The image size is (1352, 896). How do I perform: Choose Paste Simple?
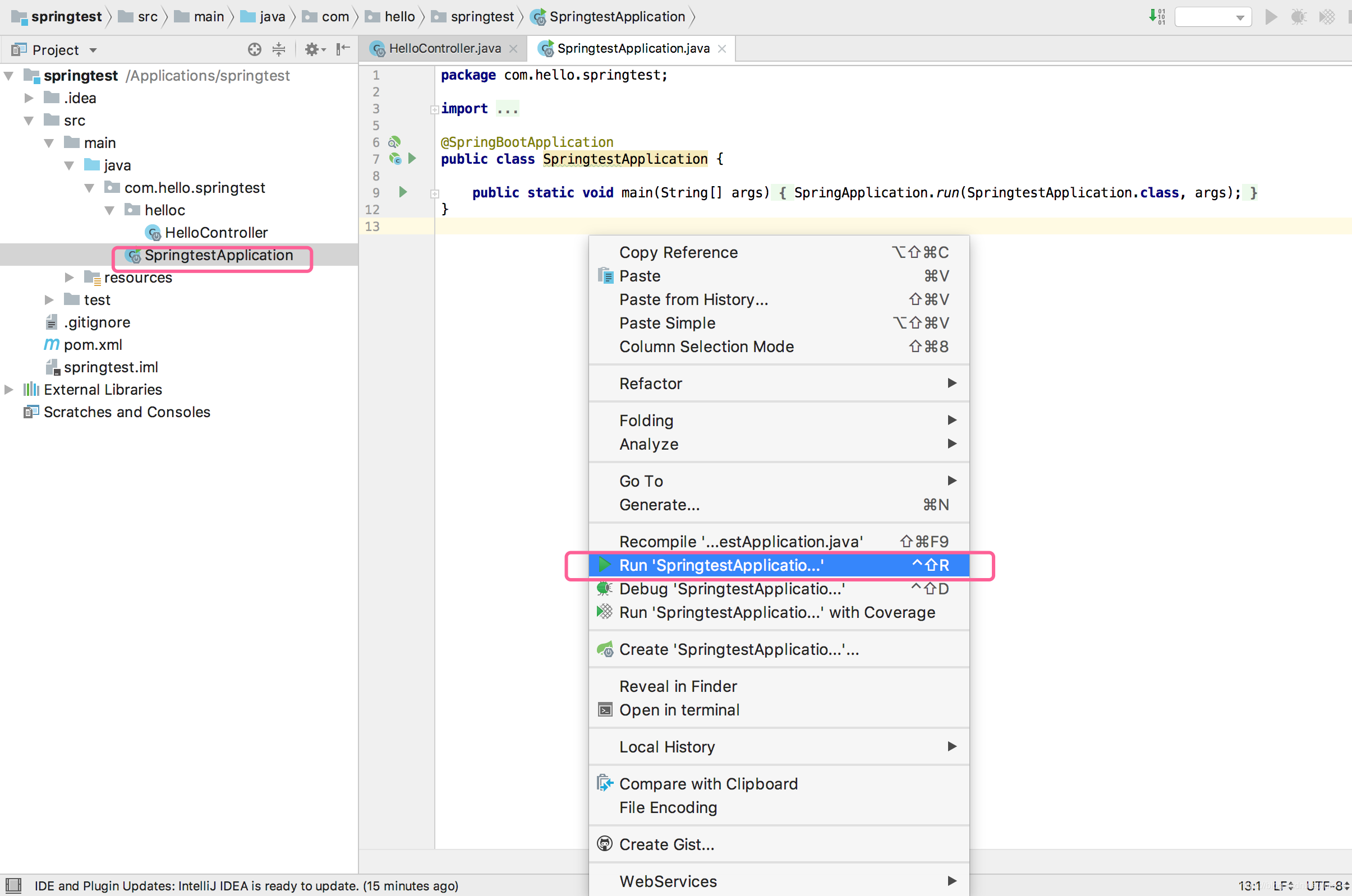tap(779, 323)
